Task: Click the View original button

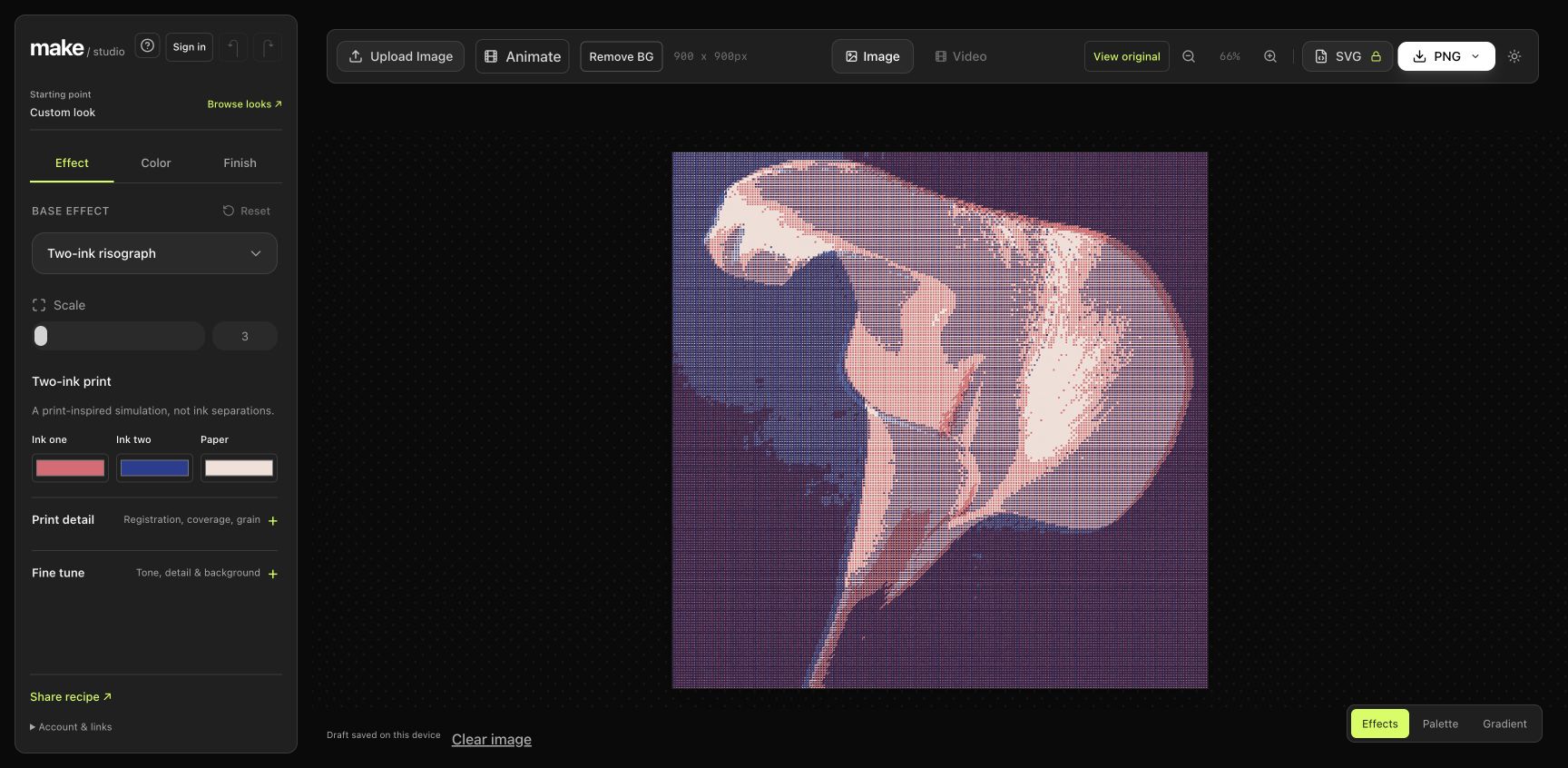Action: tap(1127, 56)
